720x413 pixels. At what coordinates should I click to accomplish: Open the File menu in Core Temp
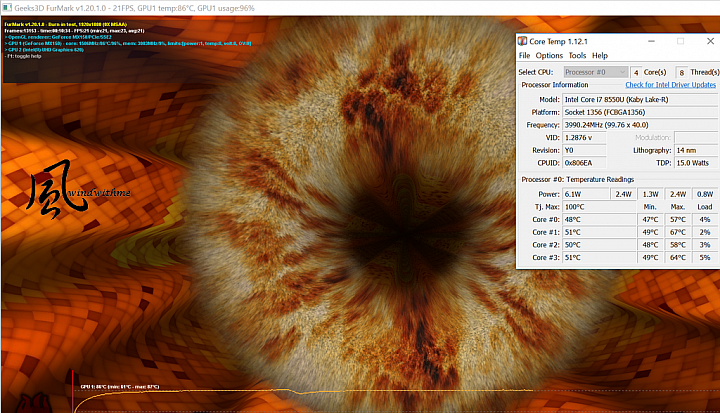click(524, 56)
